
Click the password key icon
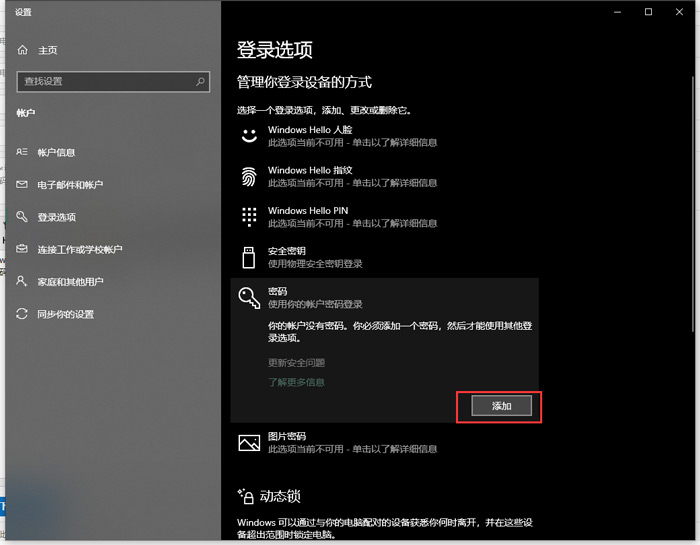pyautogui.click(x=249, y=298)
